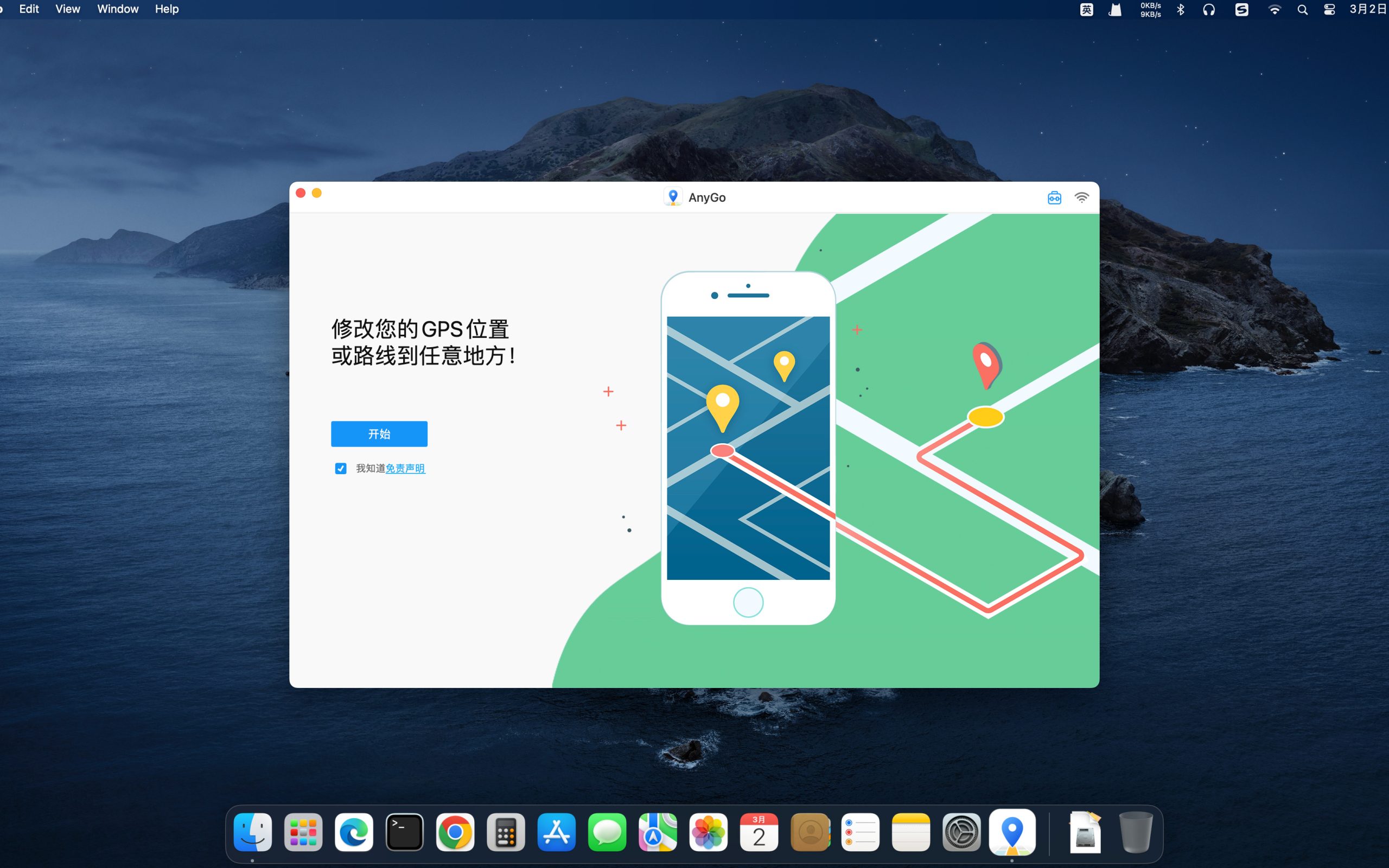
Task: Uncheck the 我知道免责声明 checkbox
Action: pyautogui.click(x=341, y=468)
